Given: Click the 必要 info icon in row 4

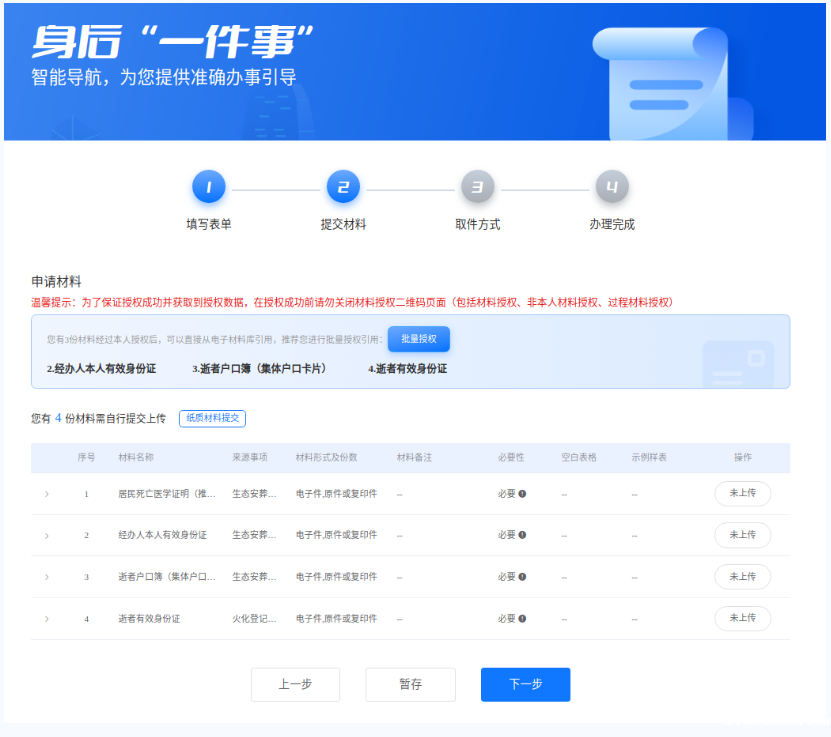Looking at the screenshot, I should 522,619.
